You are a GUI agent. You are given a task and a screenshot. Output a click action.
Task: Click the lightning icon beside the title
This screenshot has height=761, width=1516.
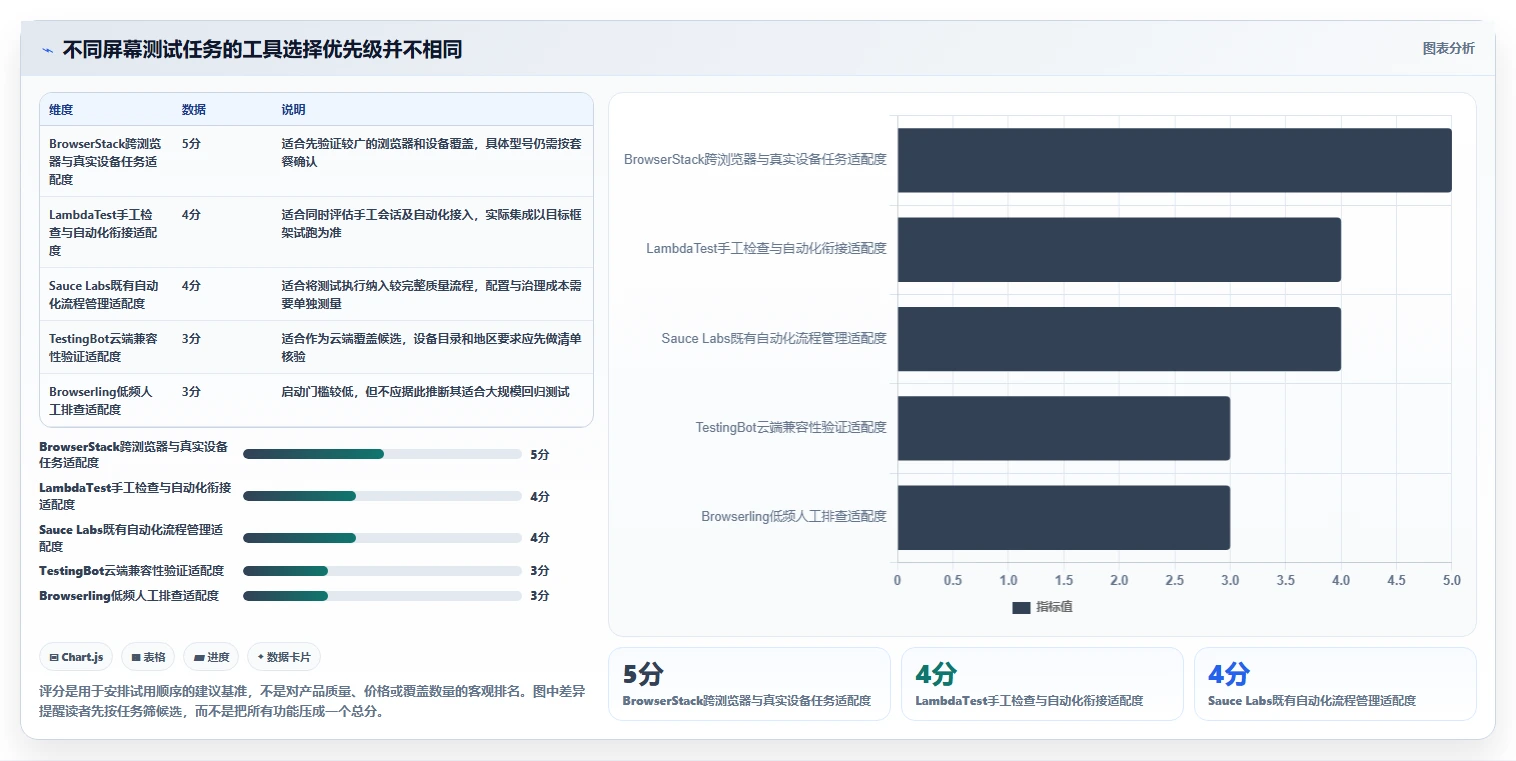click(47, 50)
